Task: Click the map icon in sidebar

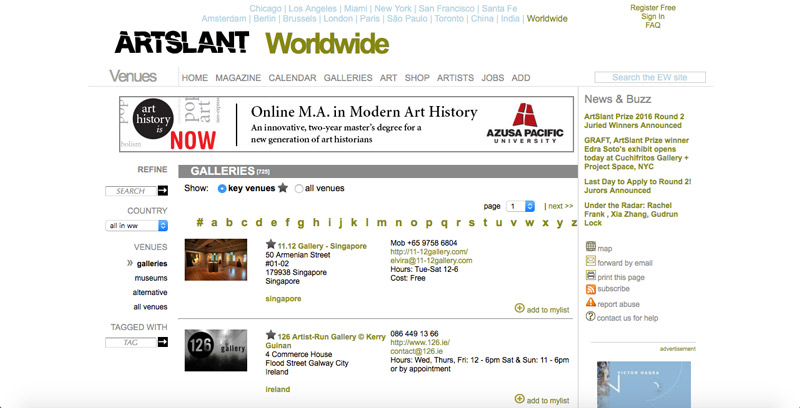Action: pyautogui.click(x=590, y=247)
